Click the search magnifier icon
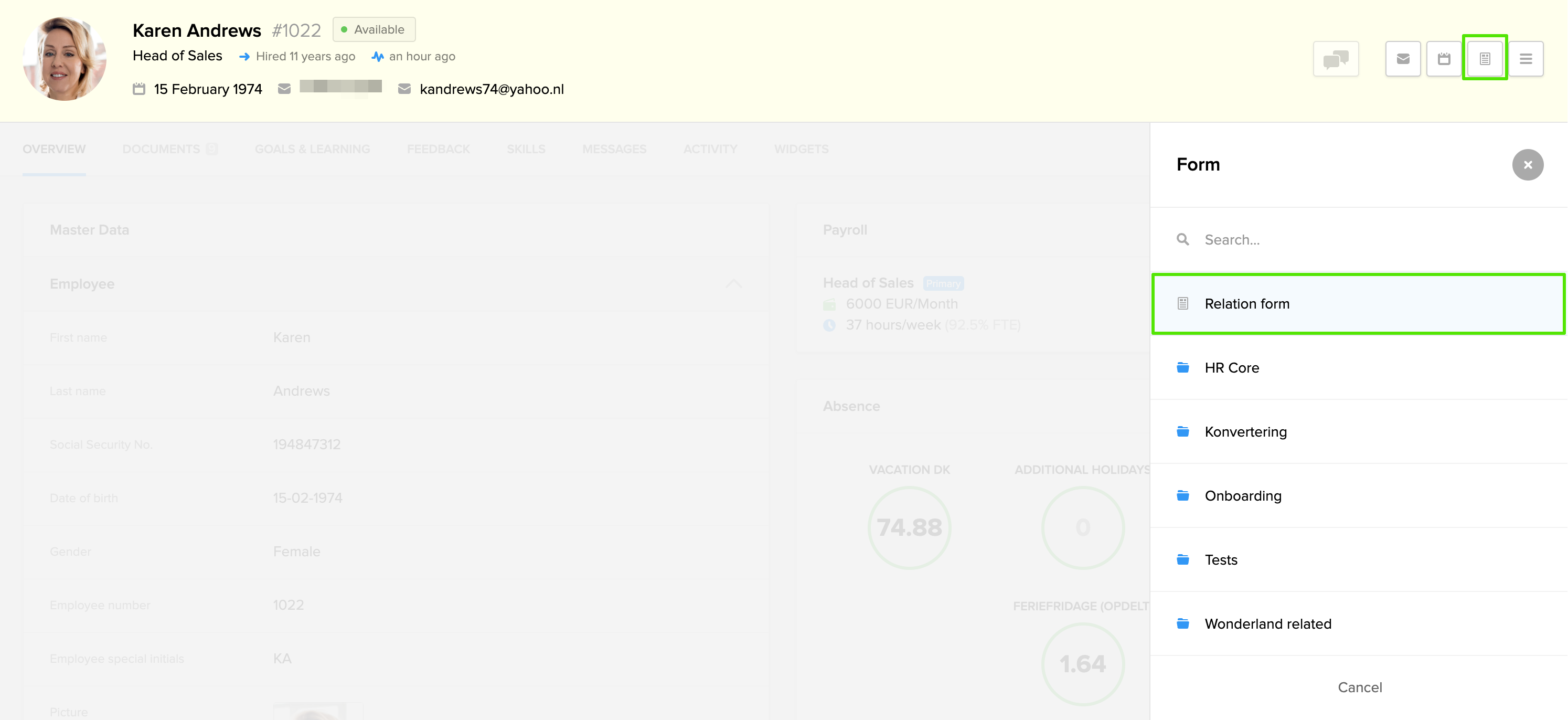The image size is (1568, 720). click(x=1182, y=239)
